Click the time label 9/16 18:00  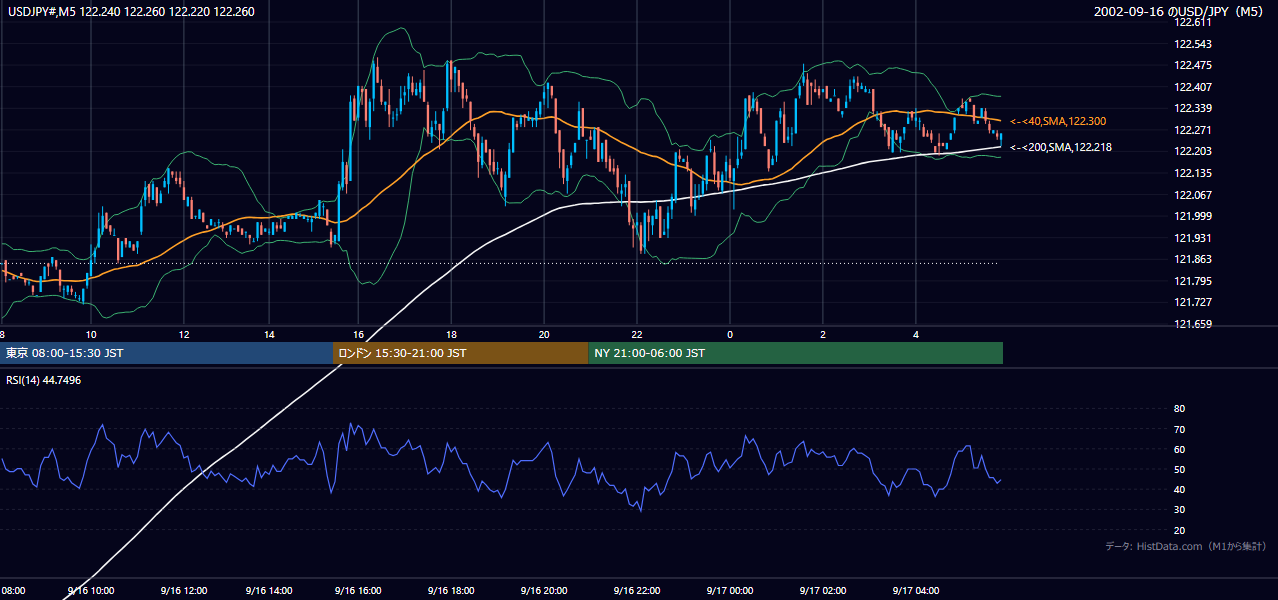click(x=451, y=591)
